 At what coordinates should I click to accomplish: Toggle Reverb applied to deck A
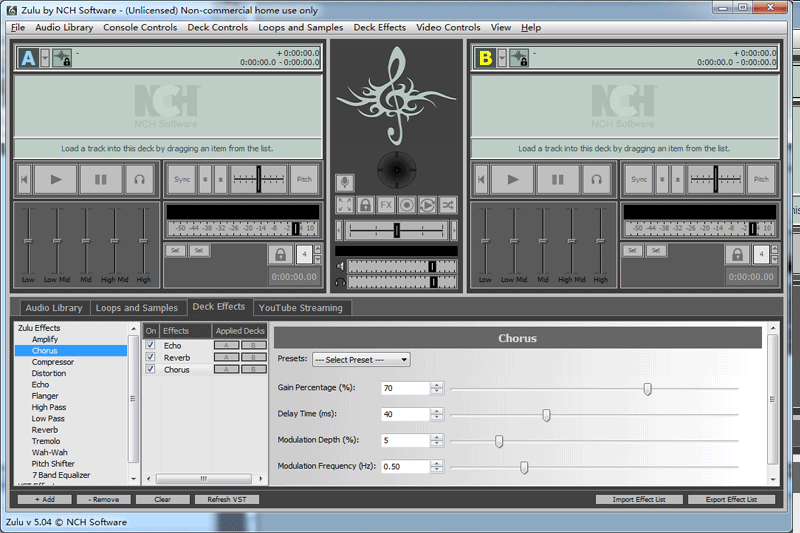pos(227,358)
